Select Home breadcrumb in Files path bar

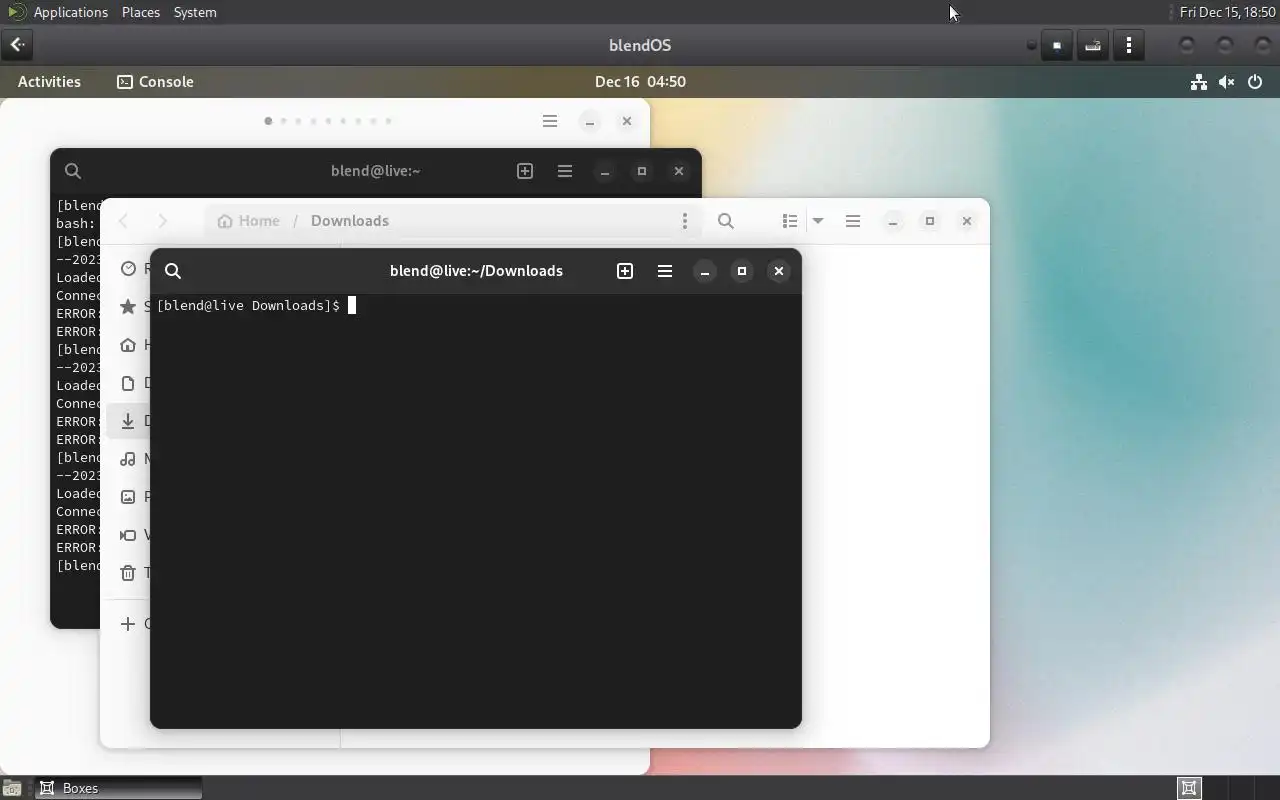[x=248, y=221]
